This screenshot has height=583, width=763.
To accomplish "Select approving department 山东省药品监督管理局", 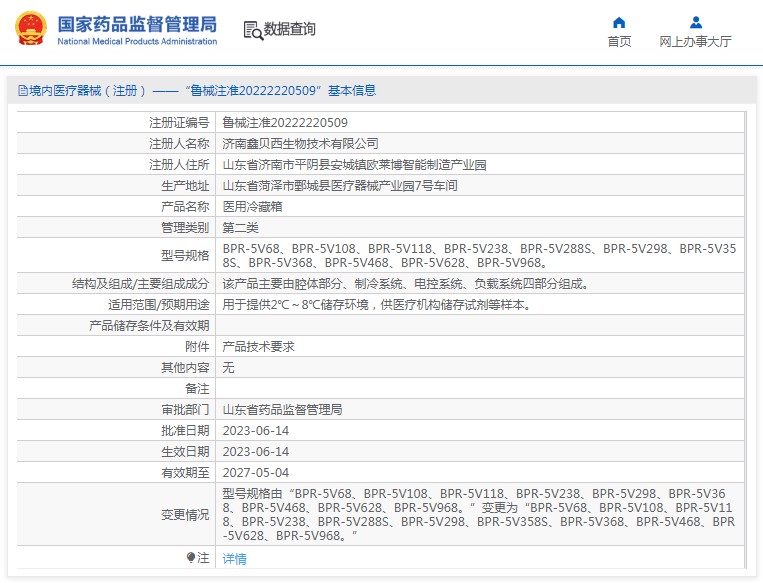I will coord(282,409).
